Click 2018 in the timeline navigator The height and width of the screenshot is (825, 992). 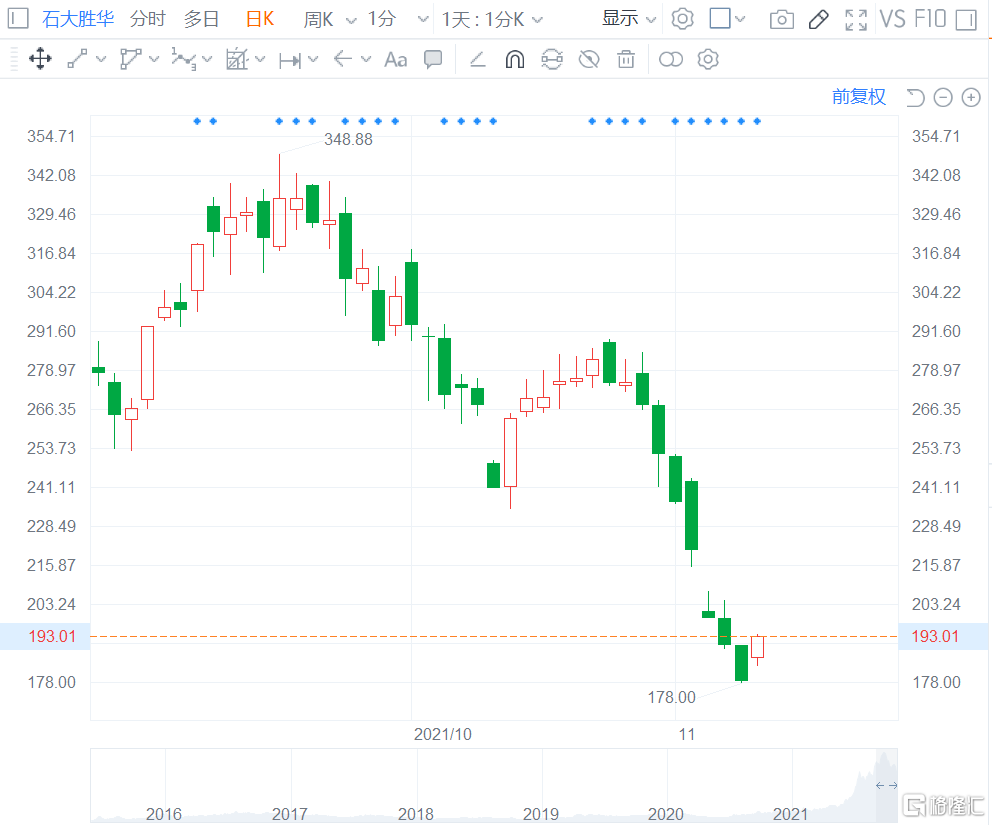pos(416,814)
